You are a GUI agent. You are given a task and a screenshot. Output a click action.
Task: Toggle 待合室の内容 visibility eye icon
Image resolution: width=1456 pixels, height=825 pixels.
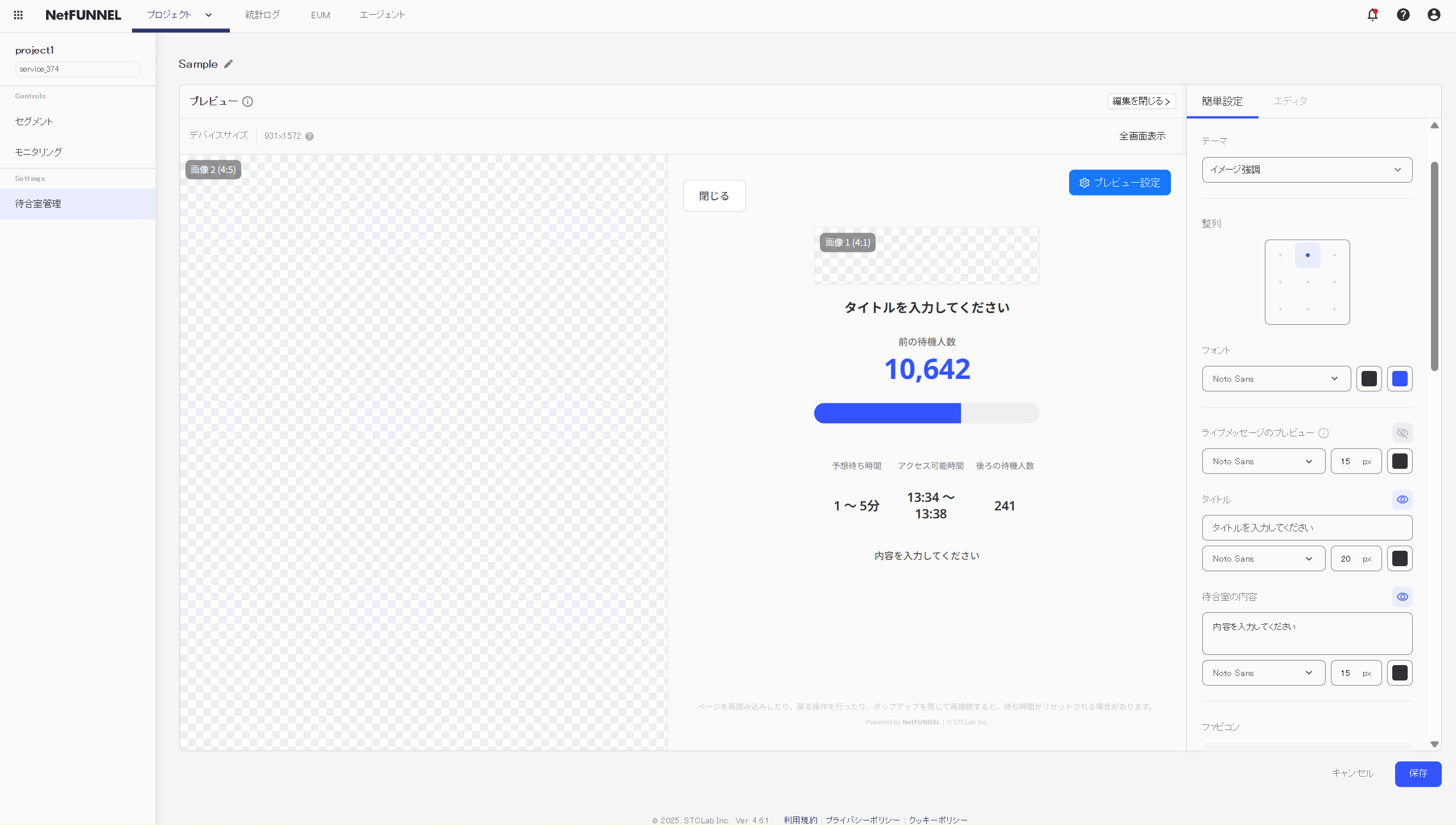[x=1402, y=597]
